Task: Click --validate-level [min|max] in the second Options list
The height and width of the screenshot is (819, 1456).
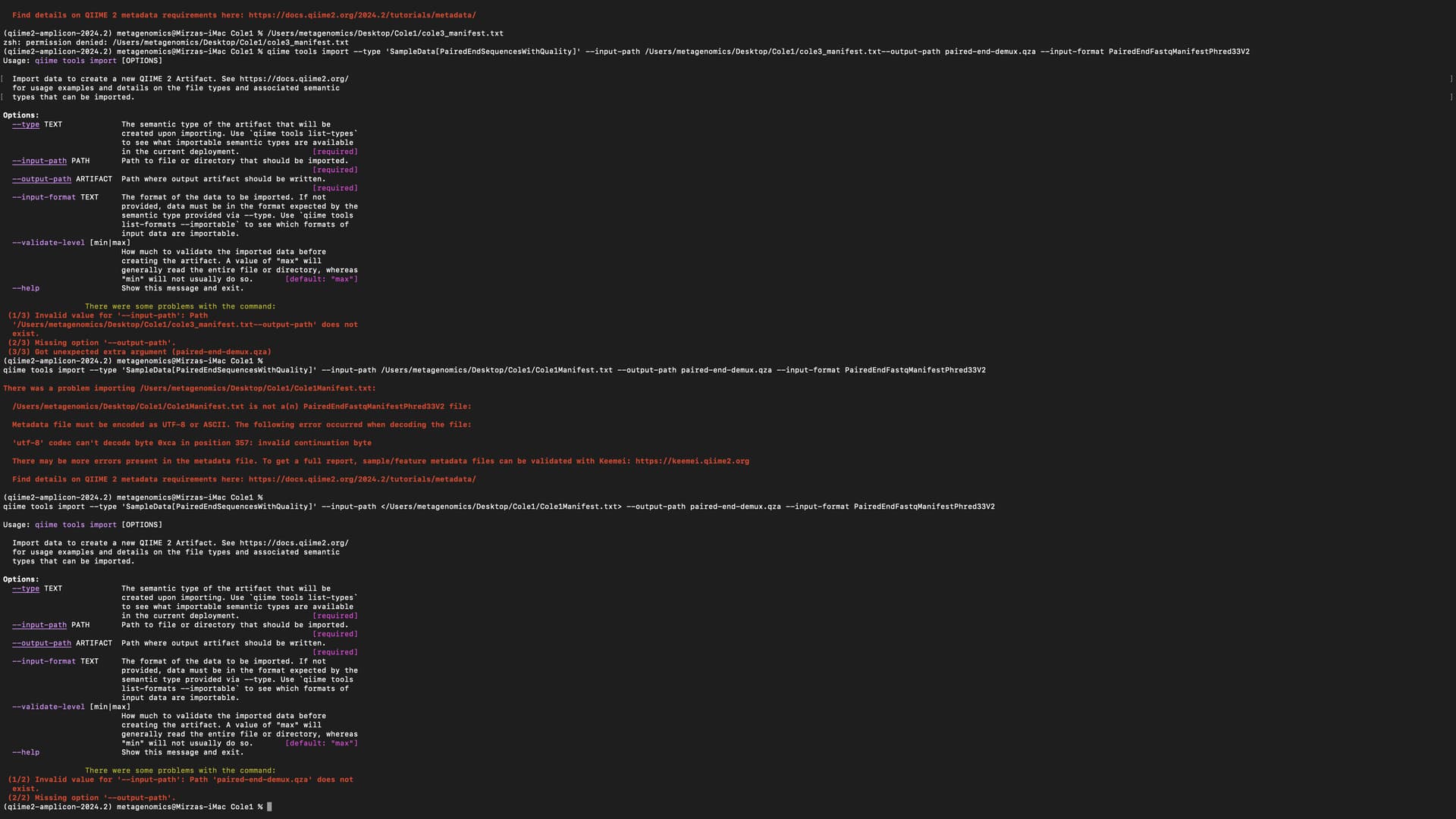Action: tap(71, 707)
